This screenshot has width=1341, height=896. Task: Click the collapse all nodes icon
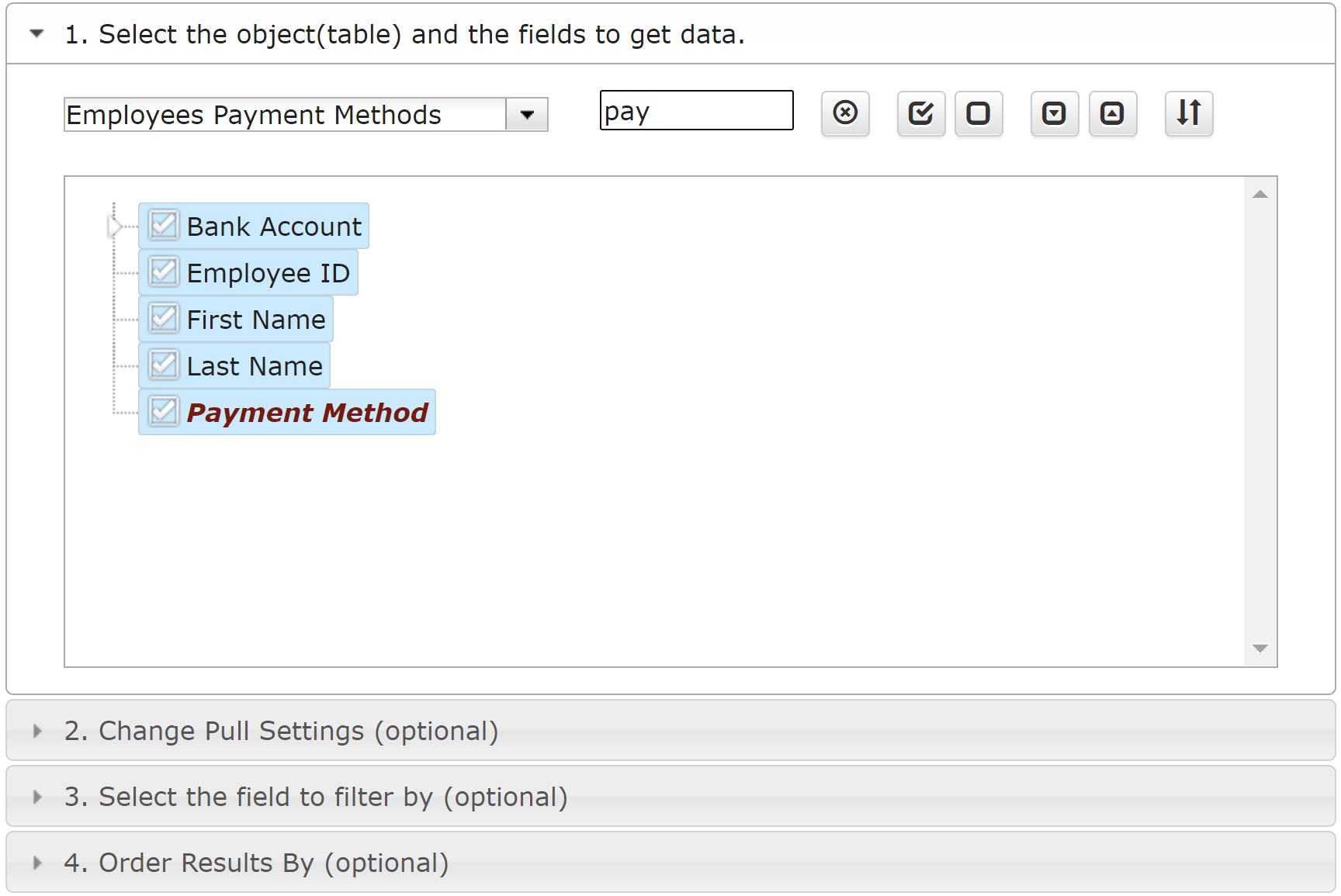pyautogui.click(x=1113, y=113)
